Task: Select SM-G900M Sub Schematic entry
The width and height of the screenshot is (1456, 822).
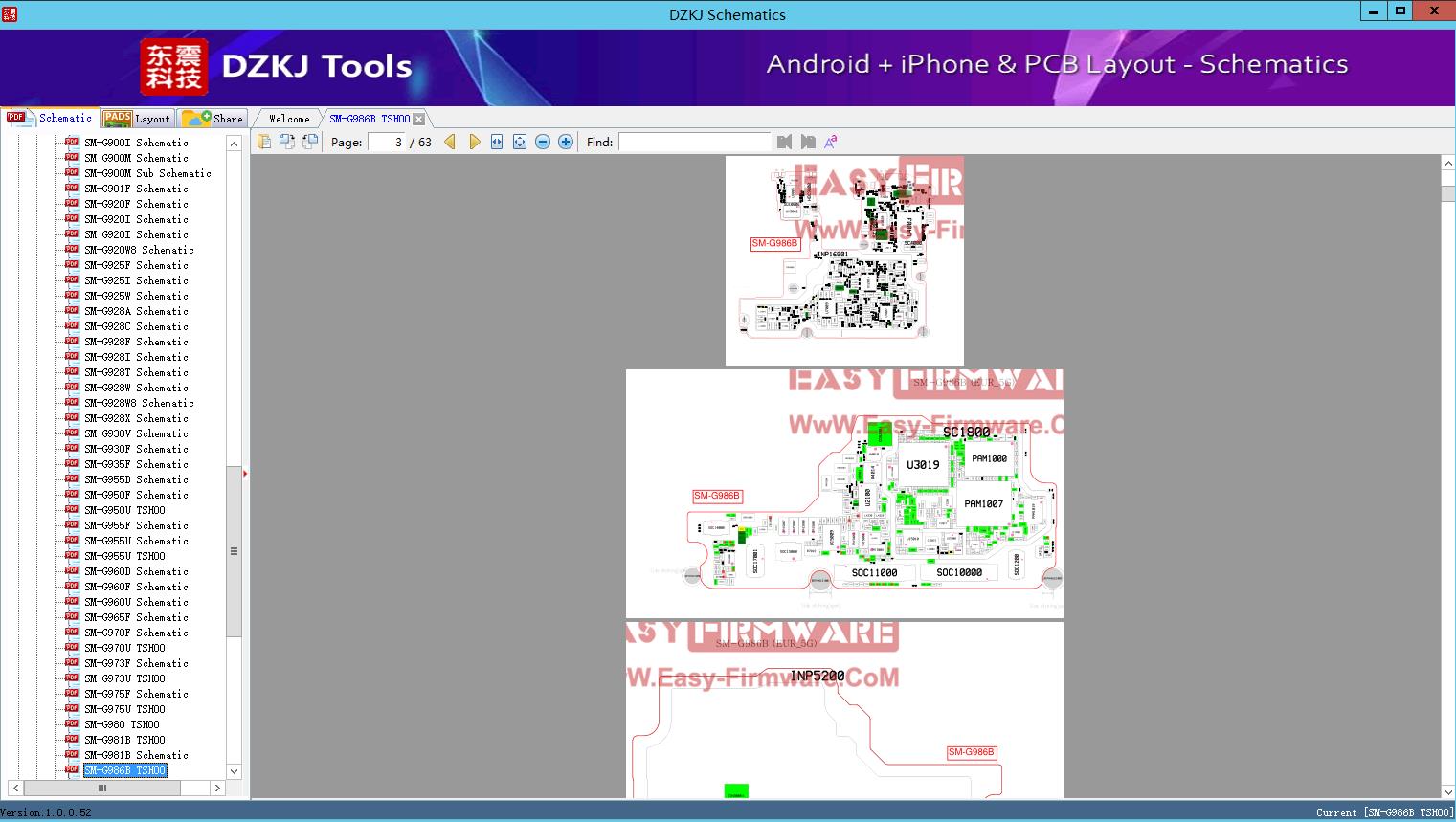Action: pyautogui.click(x=147, y=173)
